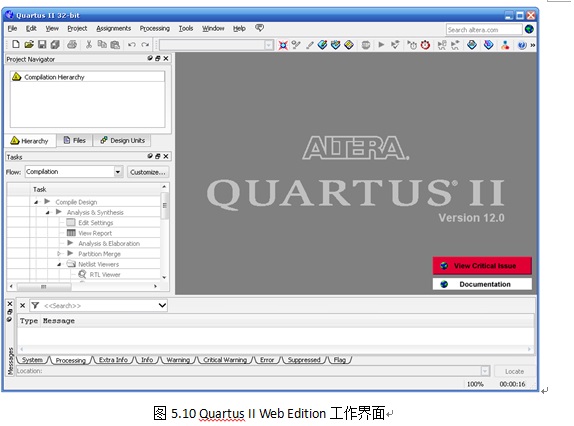Screen dimensions: 574x426
Task: Click the X clear button beside message filter
Action: pyautogui.click(x=22, y=305)
